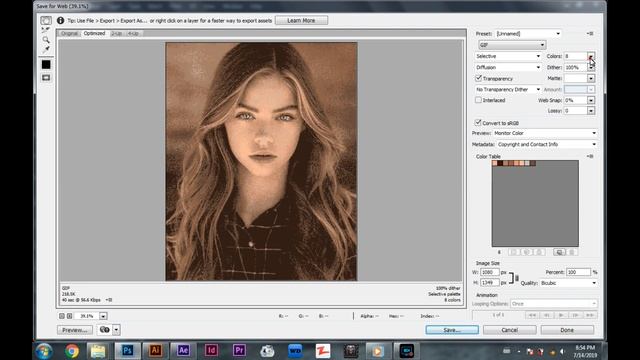Open the Looping Options dropdown
The height and width of the screenshot is (360, 640).
tap(554, 304)
